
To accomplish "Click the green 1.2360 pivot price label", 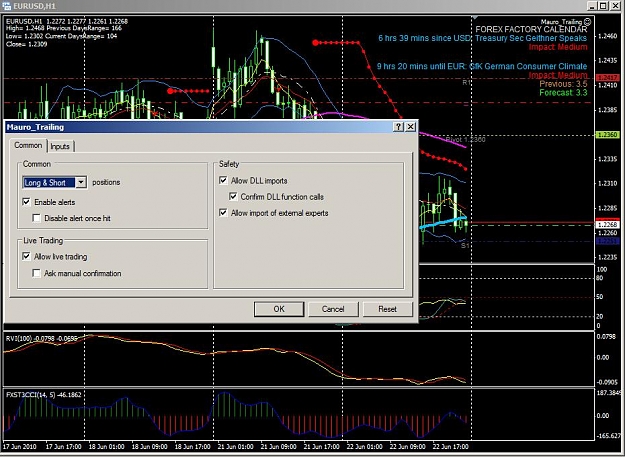I will [x=607, y=135].
